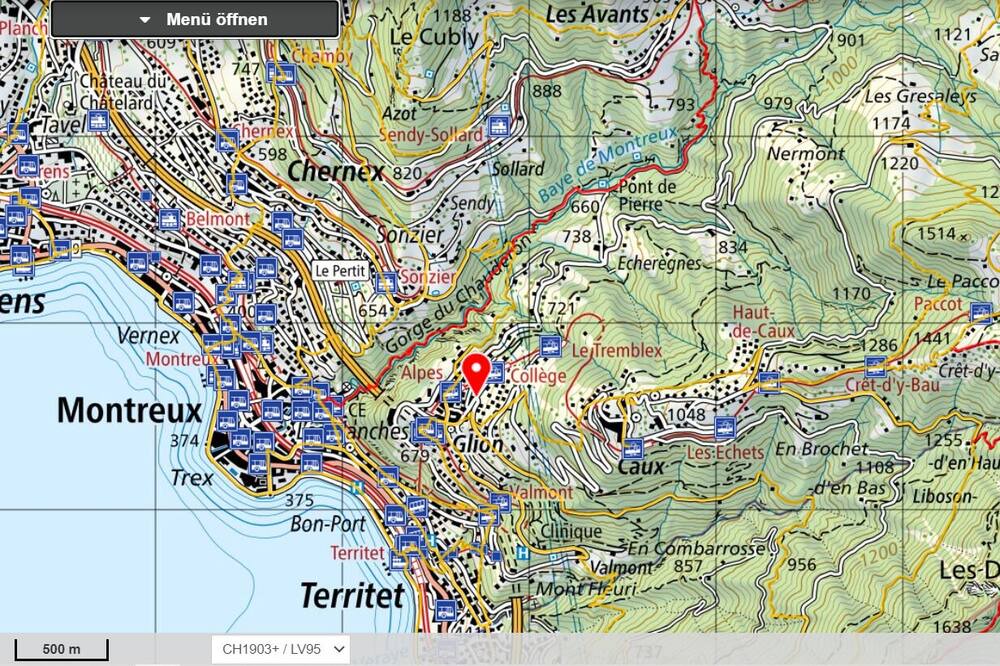Open the menu via Menü öffnen button
Screen dimensions: 1000x666
click(x=195, y=19)
